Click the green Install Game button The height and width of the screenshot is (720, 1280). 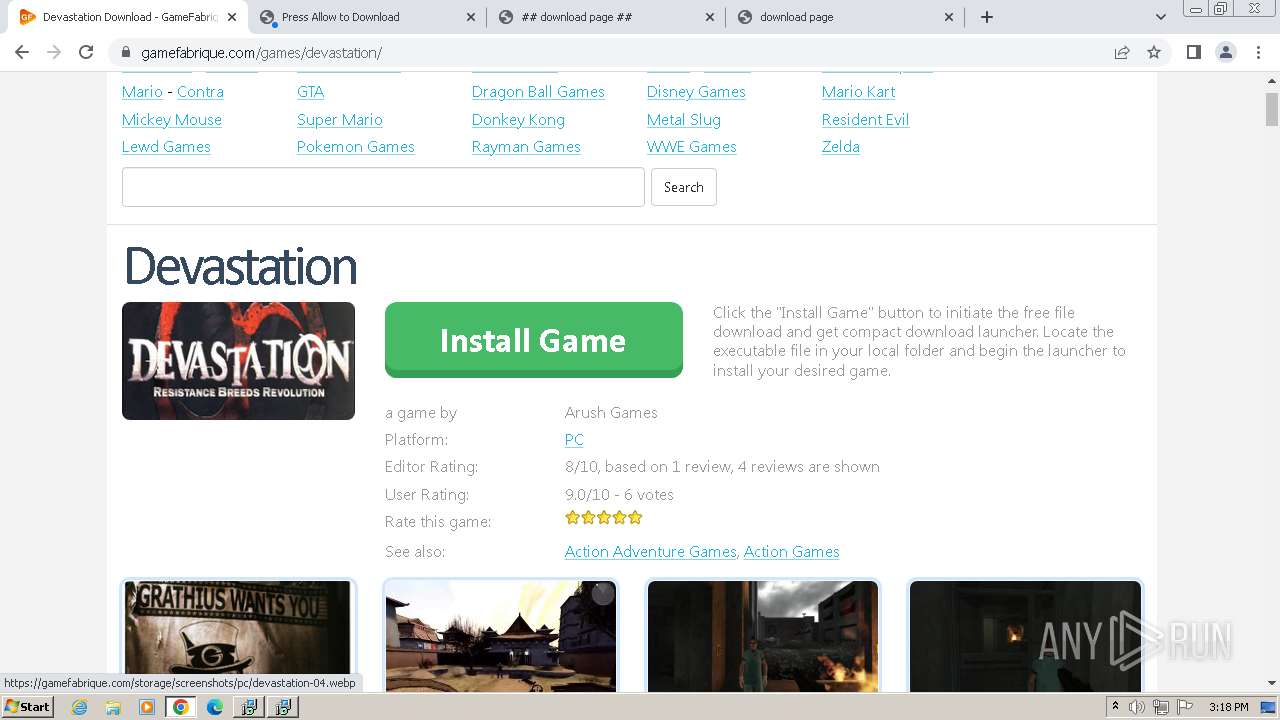tap(534, 340)
